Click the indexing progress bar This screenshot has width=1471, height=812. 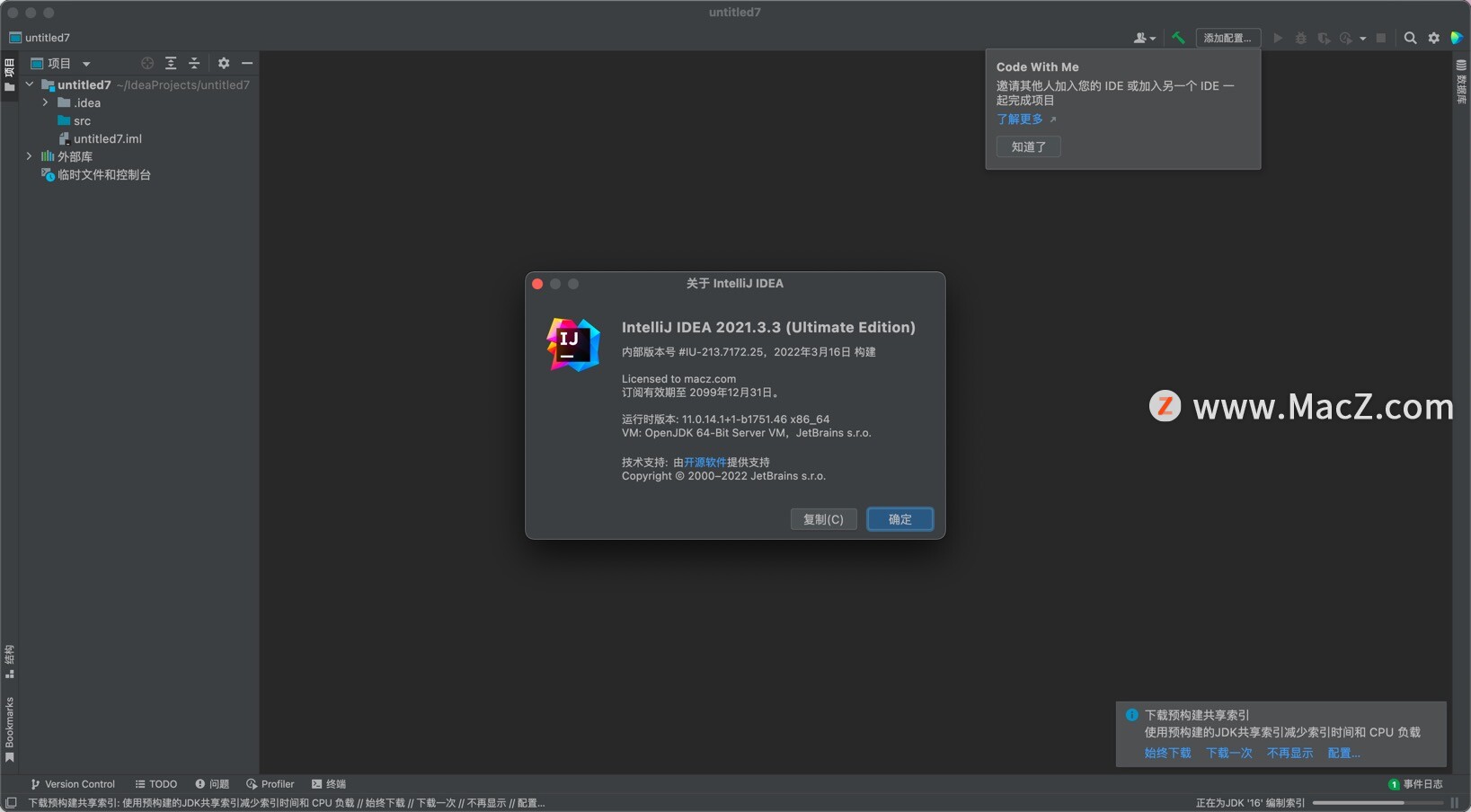(x=1378, y=803)
